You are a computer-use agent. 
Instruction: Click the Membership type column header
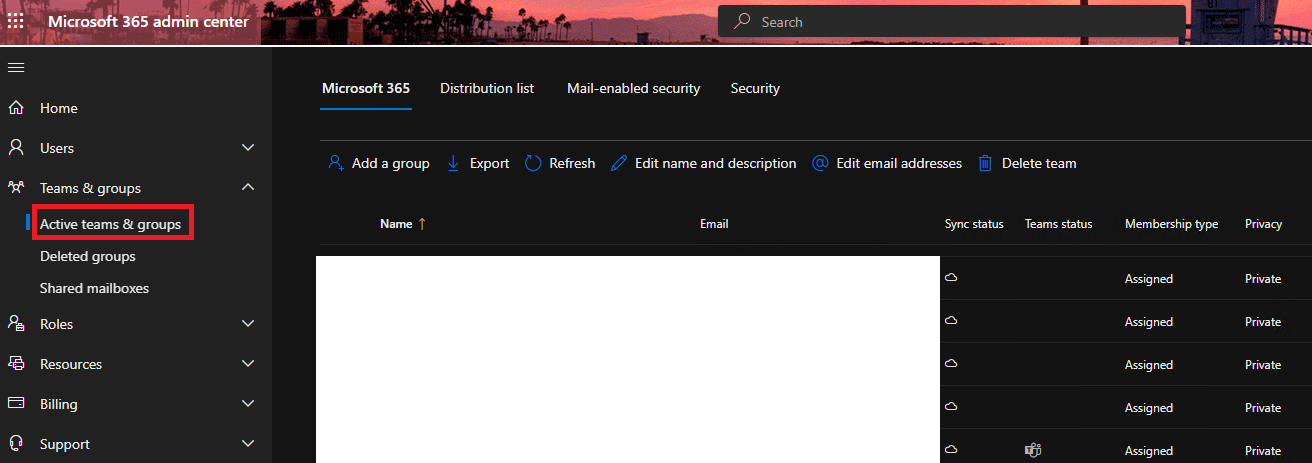tap(1171, 224)
